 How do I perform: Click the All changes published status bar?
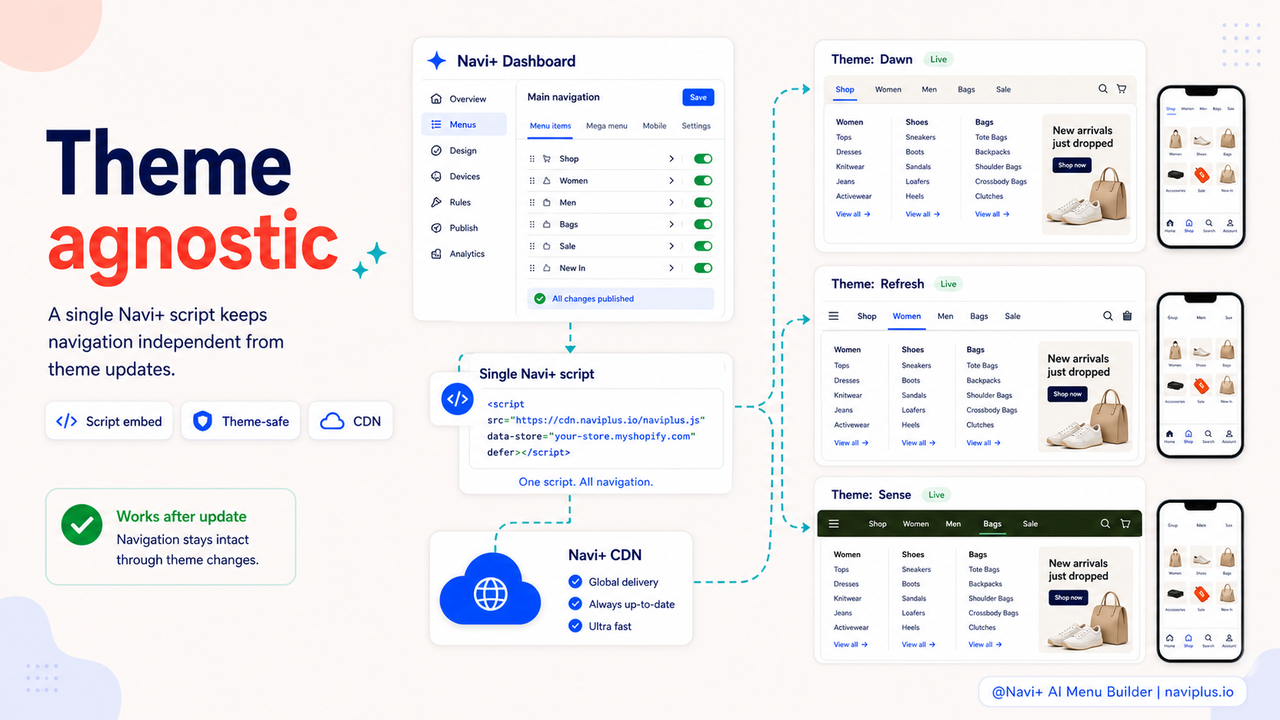[620, 298]
